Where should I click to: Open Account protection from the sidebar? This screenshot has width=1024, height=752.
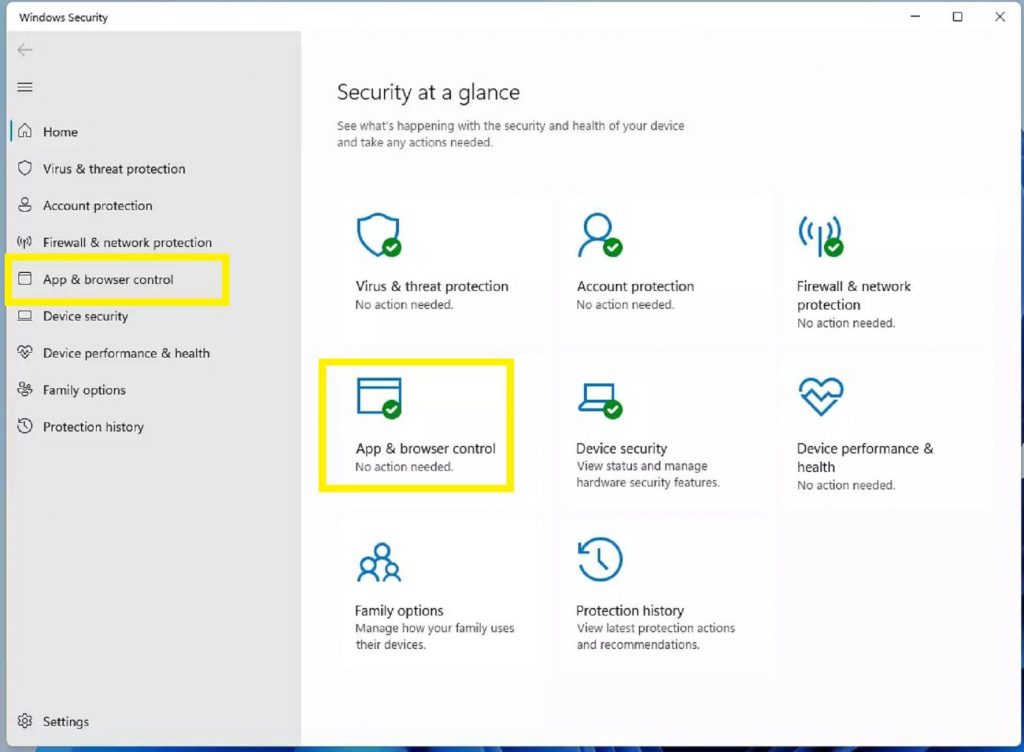pos(97,206)
